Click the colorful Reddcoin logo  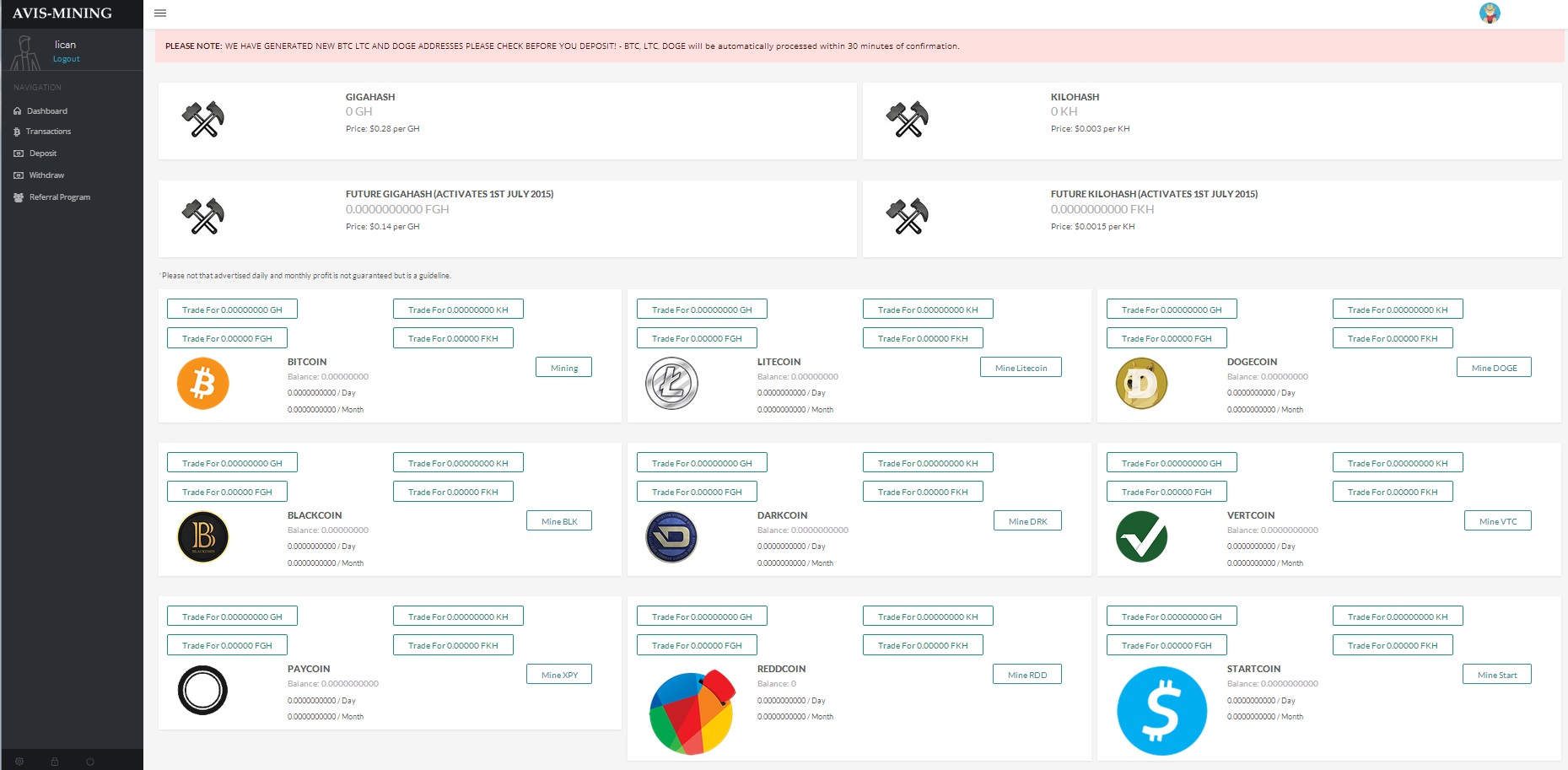pos(692,713)
